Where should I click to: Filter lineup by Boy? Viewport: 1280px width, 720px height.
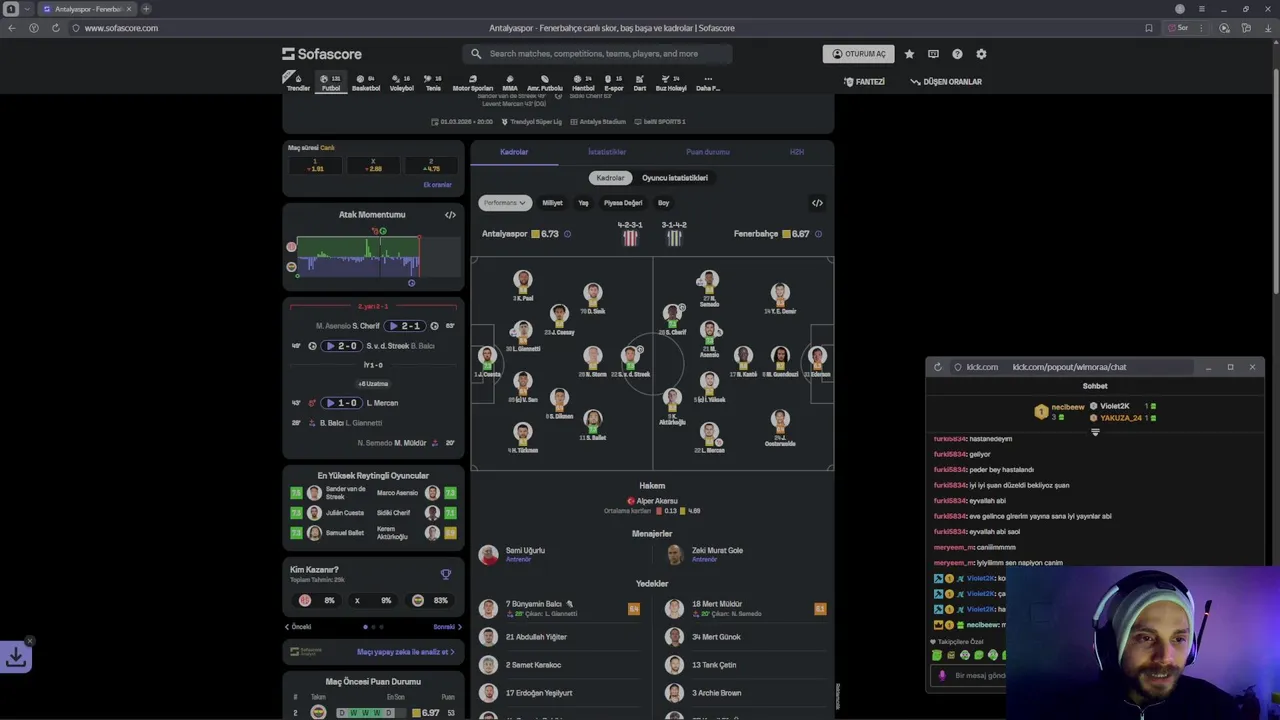(663, 203)
